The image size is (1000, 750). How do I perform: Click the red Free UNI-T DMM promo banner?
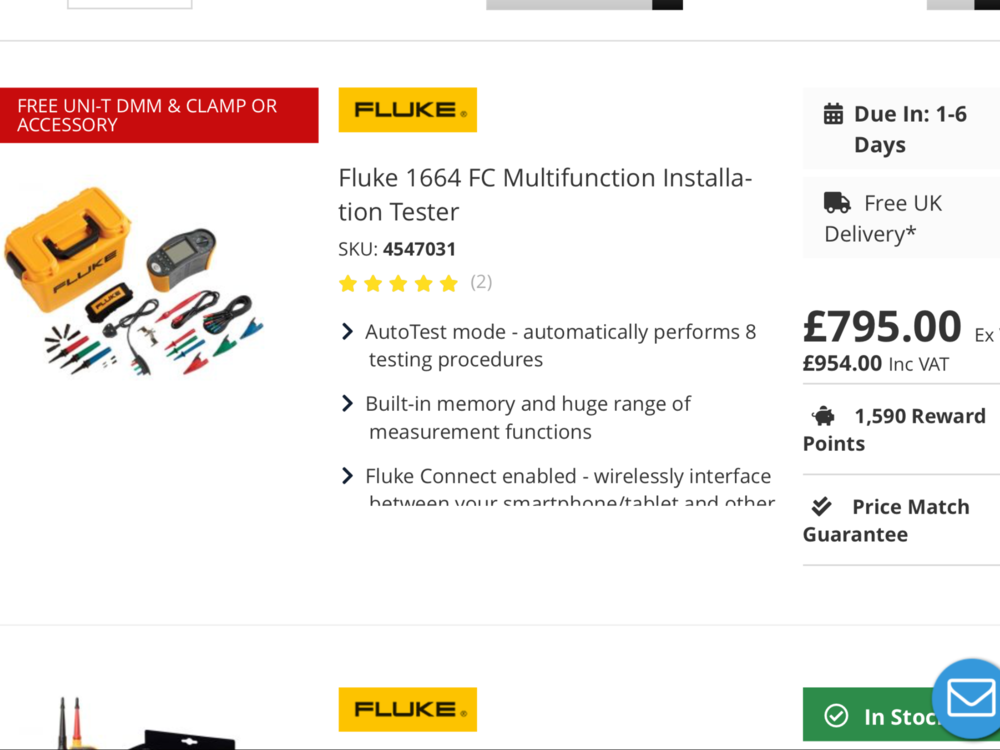click(159, 115)
